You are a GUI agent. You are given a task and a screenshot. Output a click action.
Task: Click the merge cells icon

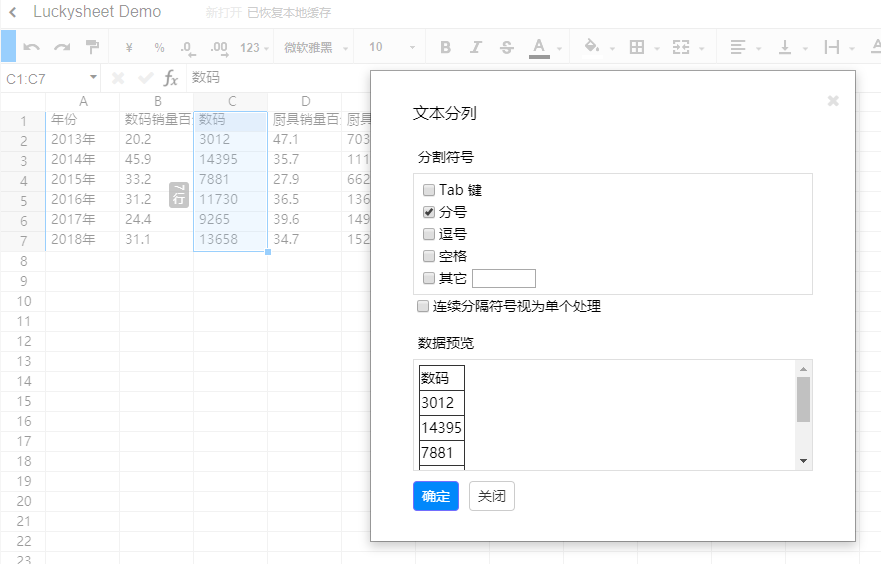681,47
